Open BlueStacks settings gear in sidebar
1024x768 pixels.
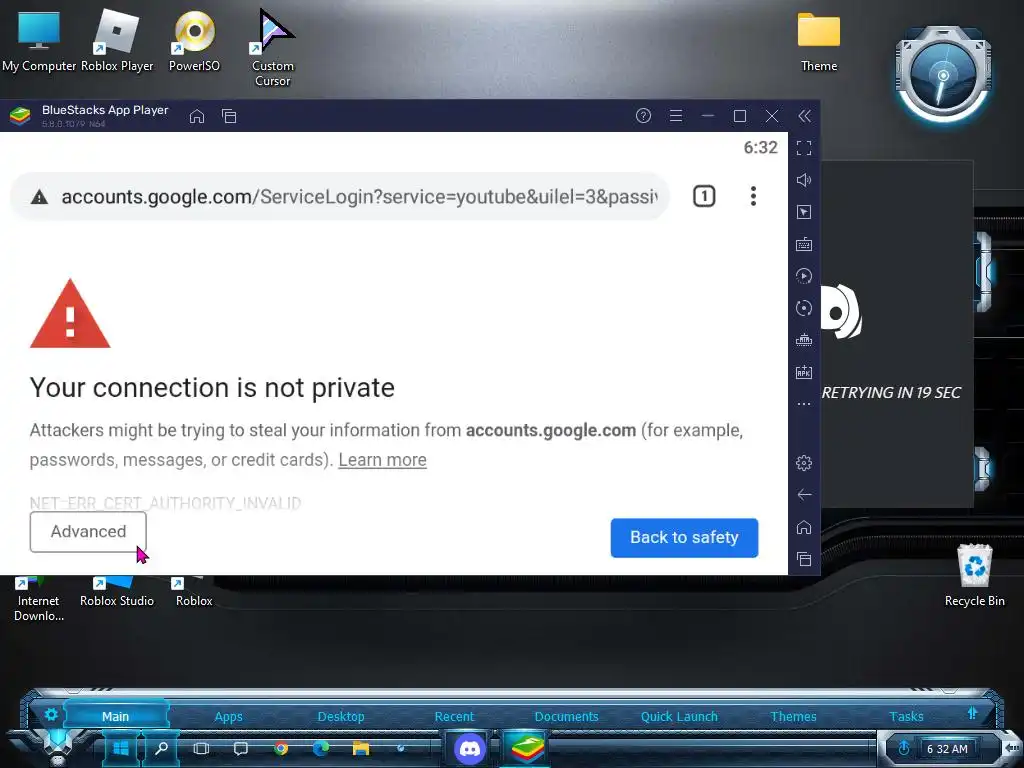[x=804, y=463]
